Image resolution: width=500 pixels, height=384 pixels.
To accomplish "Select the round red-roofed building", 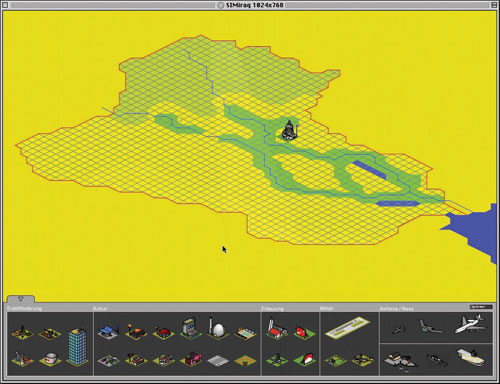I will point(164,332).
